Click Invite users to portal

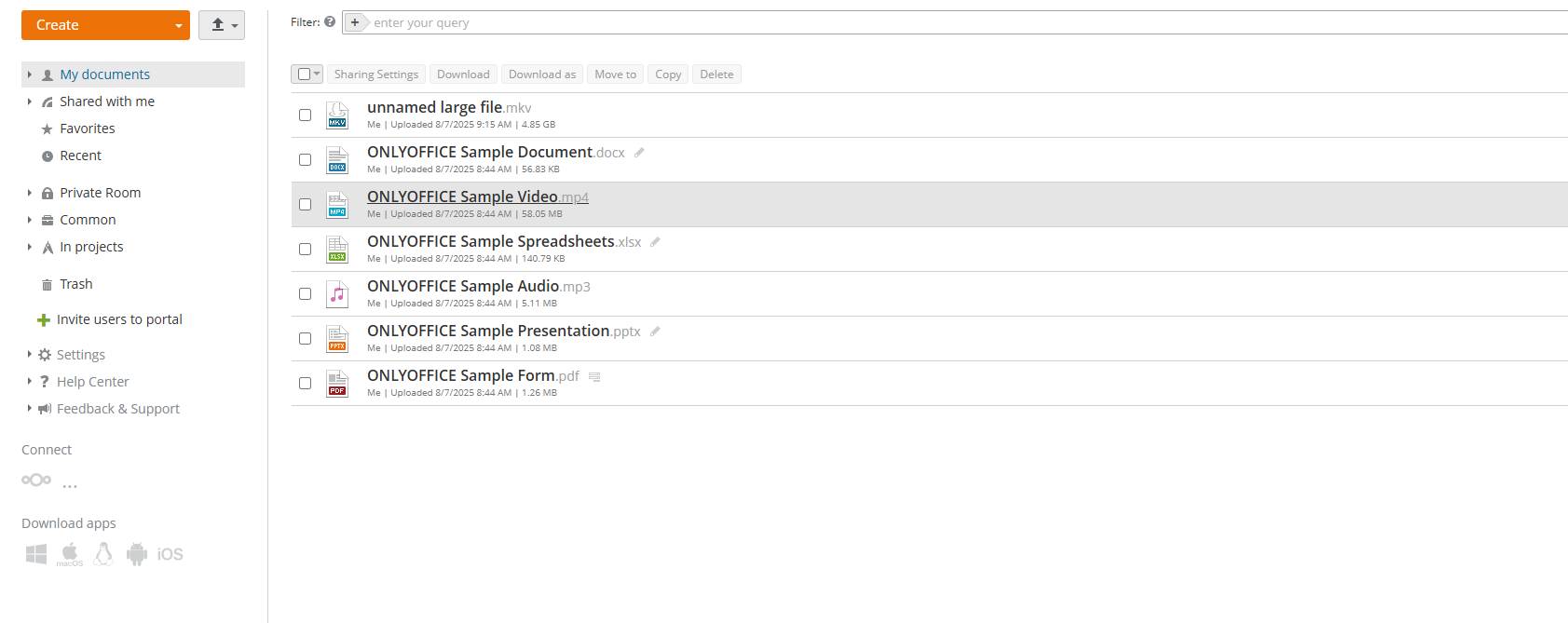pos(119,319)
